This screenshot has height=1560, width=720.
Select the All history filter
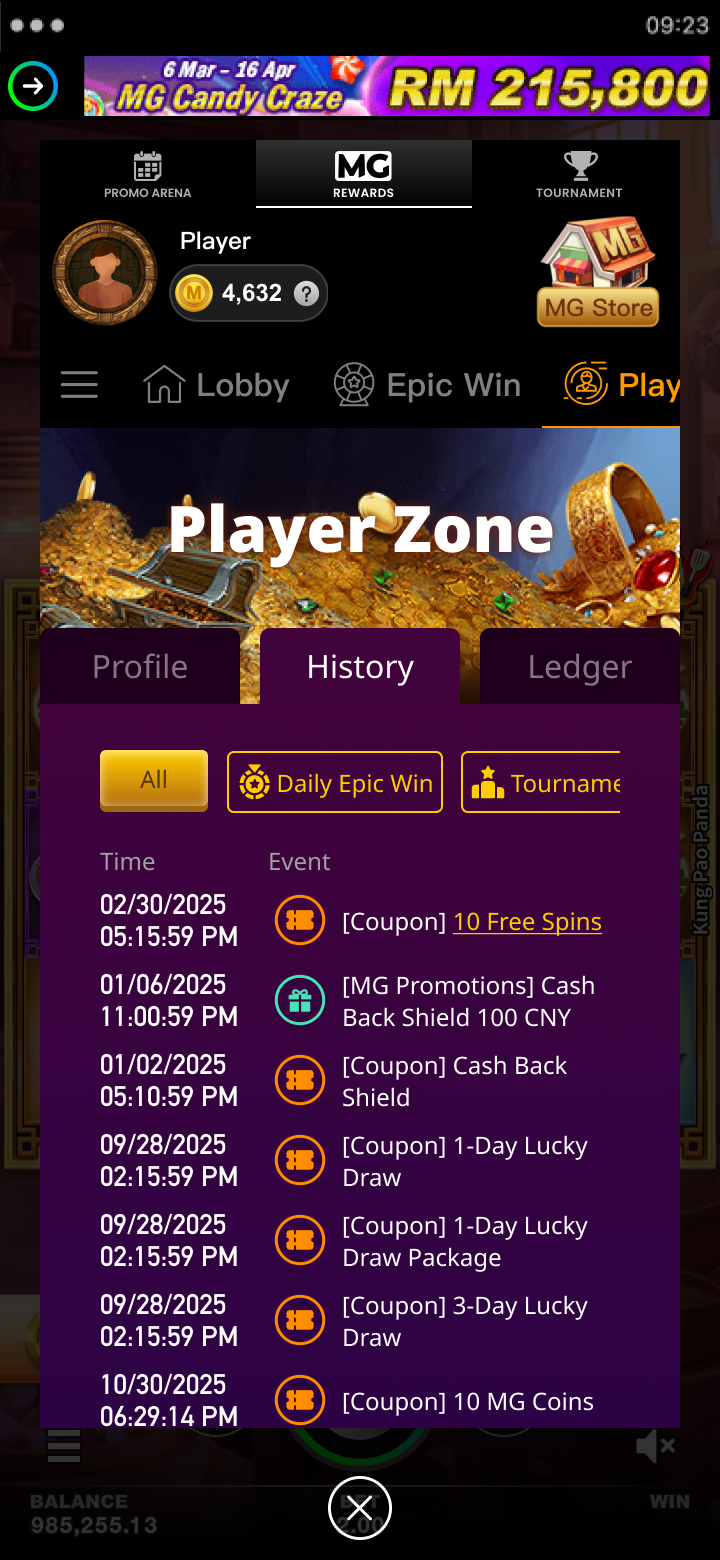[154, 780]
